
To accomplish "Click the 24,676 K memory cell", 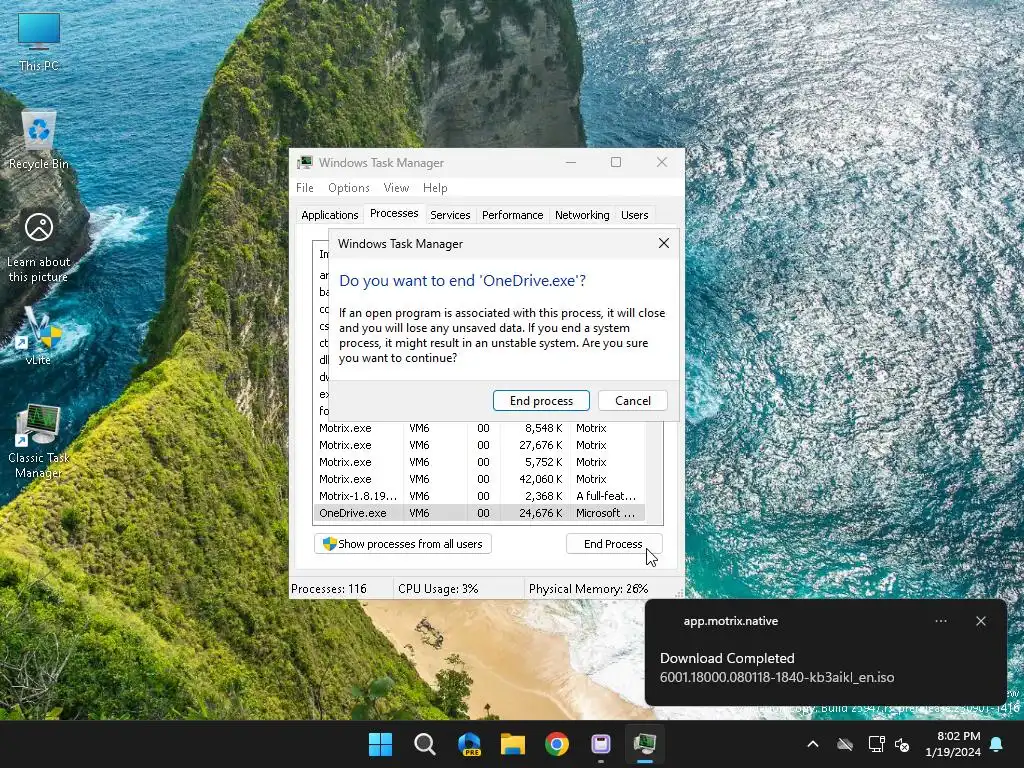I will (x=540, y=513).
